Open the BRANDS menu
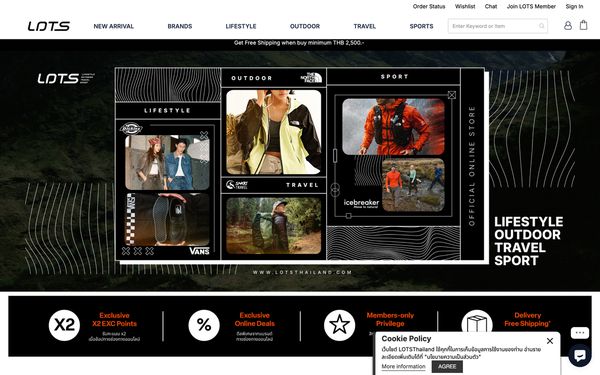Image resolution: width=600 pixels, height=375 pixels. point(180,26)
